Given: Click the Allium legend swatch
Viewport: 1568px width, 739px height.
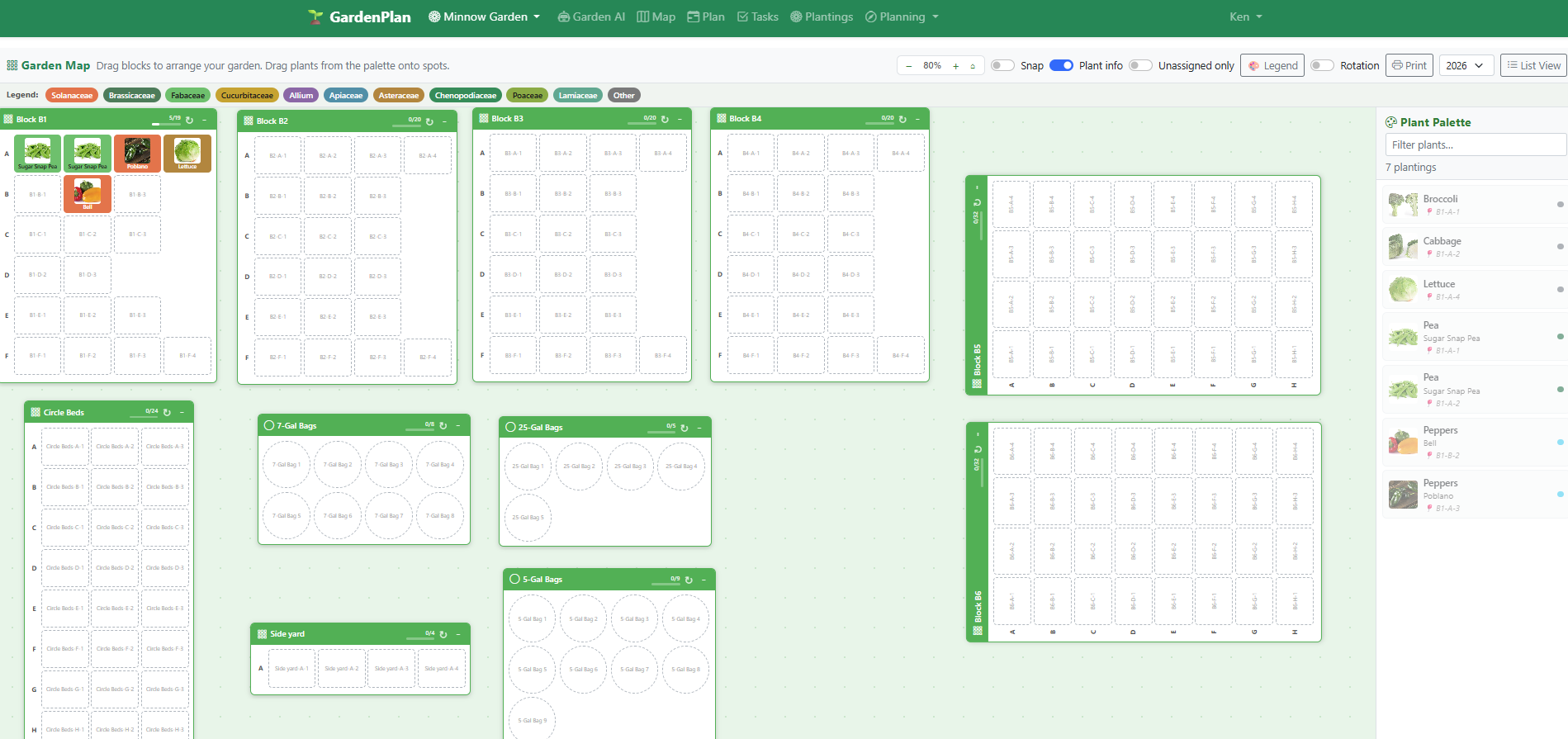Looking at the screenshot, I should pos(301,95).
